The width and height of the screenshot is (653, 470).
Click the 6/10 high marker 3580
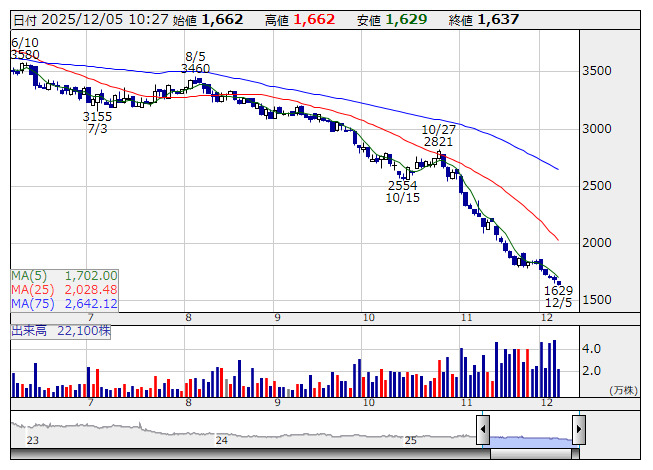pyautogui.click(x=25, y=55)
